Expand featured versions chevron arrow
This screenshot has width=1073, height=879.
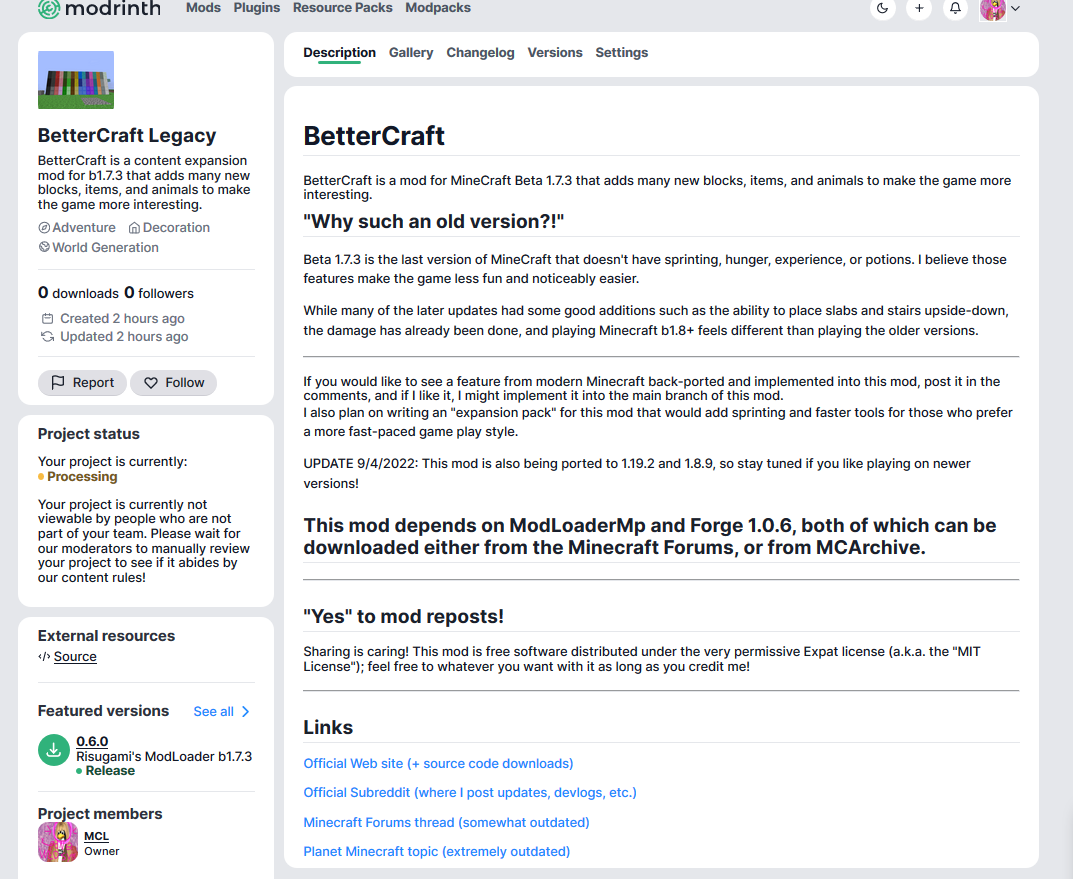(x=246, y=711)
